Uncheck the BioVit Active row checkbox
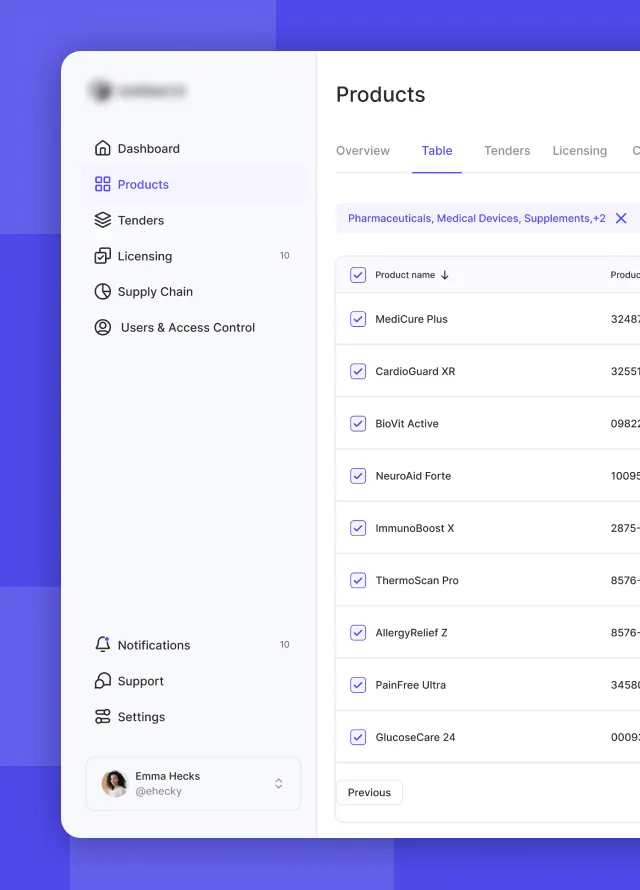640x890 pixels. click(x=358, y=423)
